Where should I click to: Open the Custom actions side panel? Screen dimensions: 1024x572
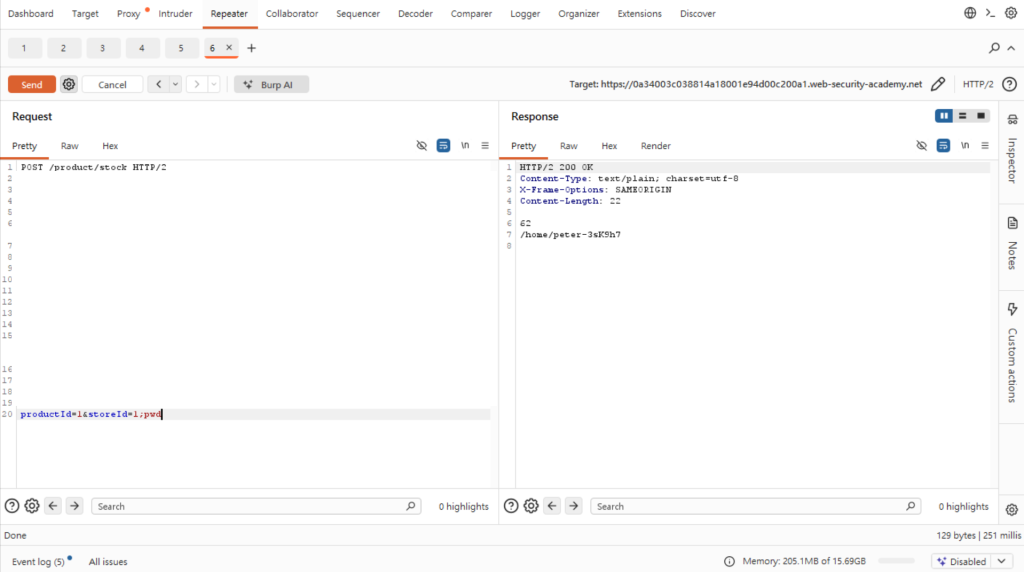point(1012,353)
